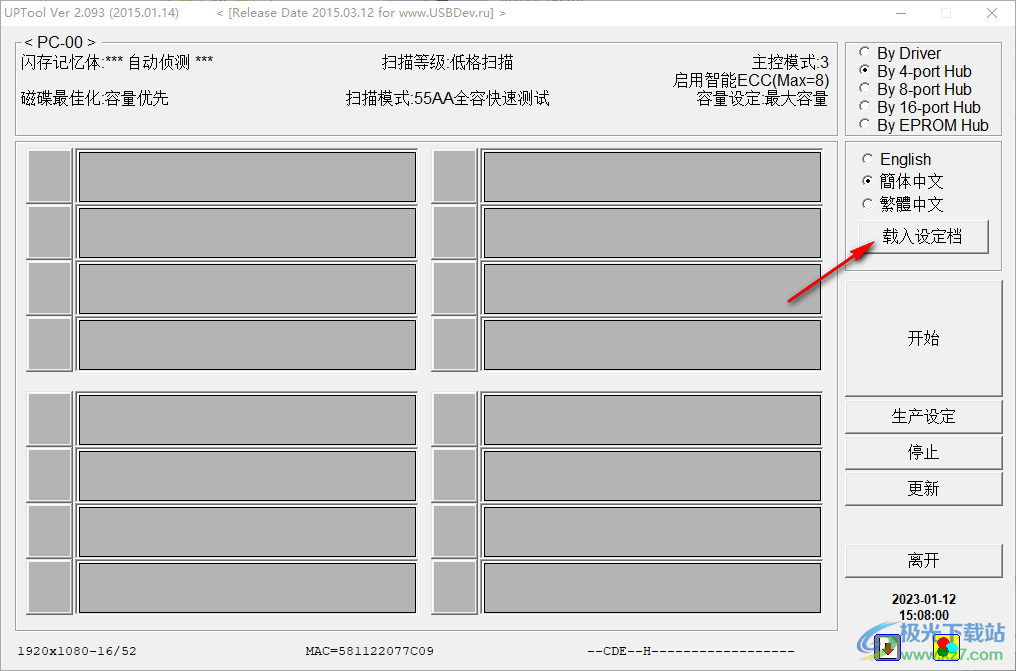
Task: Click the 磁碟最佳化:容量优先 label
Action: click(95, 98)
